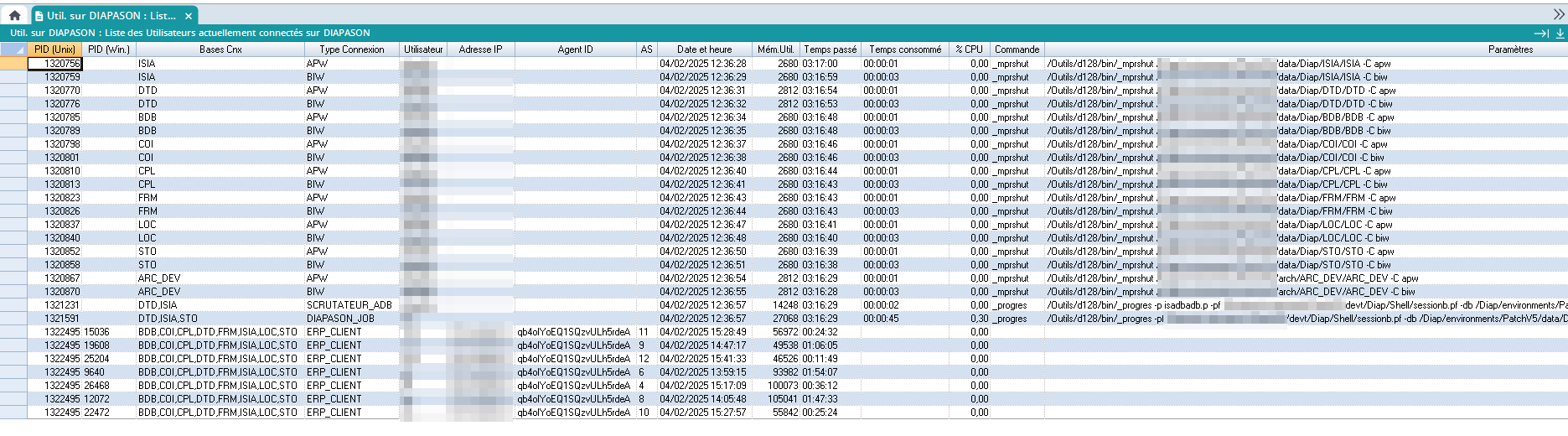Click the Paramètres column header

click(1510, 49)
